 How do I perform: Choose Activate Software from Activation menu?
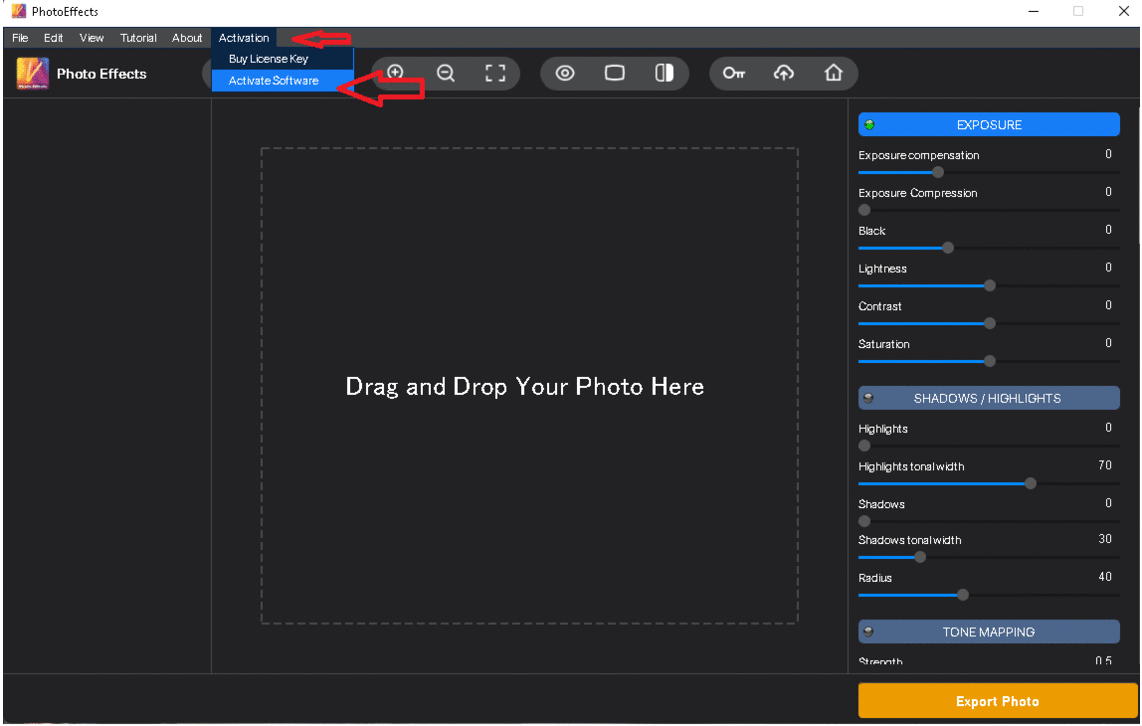pyautogui.click(x=273, y=81)
